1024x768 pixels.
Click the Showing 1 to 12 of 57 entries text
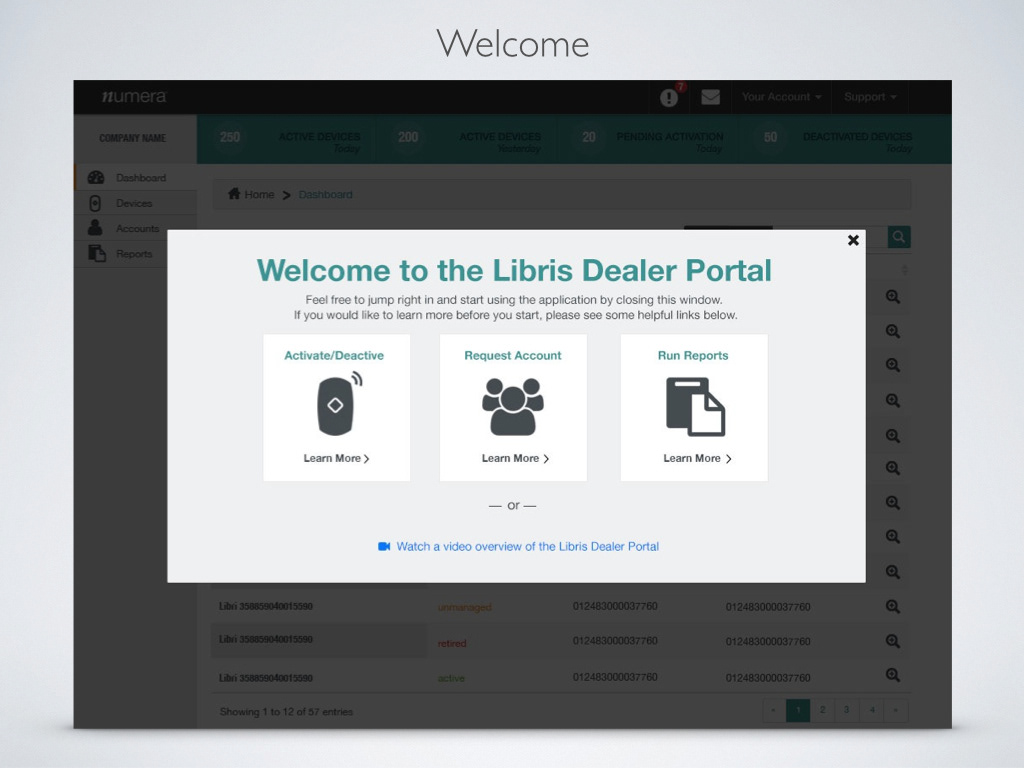pos(286,712)
